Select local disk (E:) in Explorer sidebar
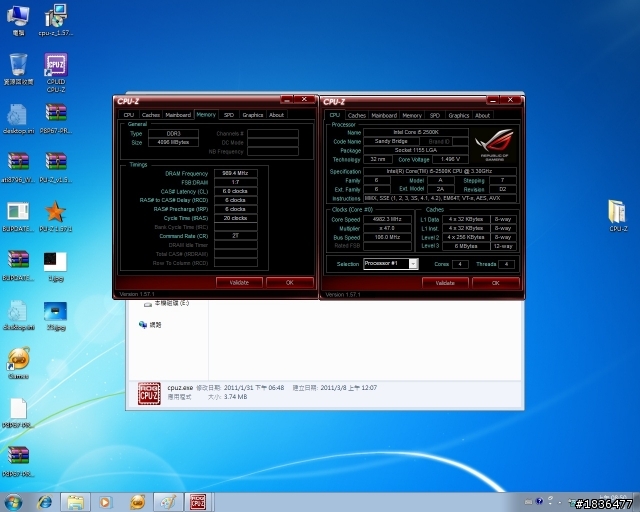This screenshot has height=512, width=640. click(167, 303)
